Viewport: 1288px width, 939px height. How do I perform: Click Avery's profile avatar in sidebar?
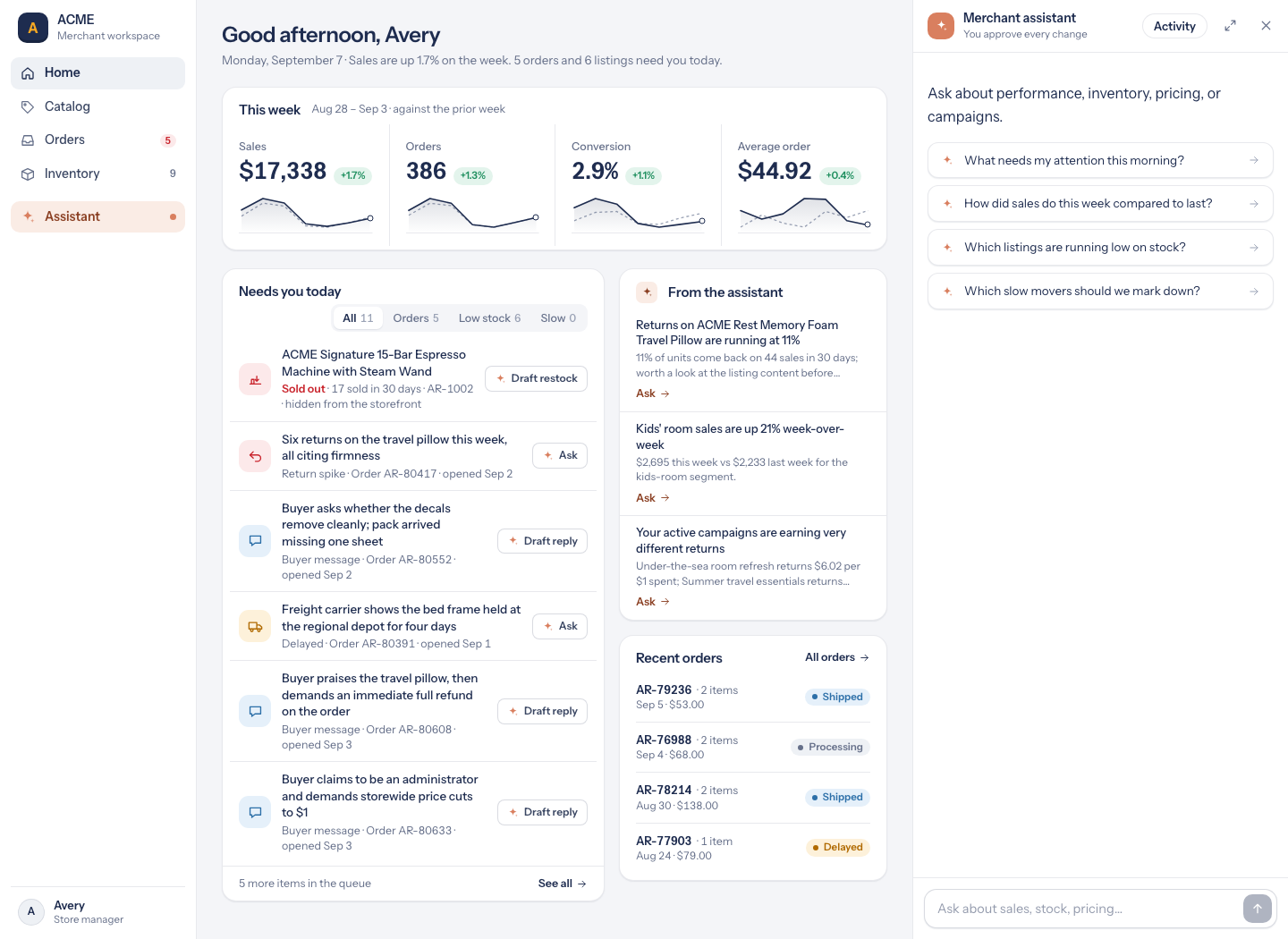(x=31, y=911)
